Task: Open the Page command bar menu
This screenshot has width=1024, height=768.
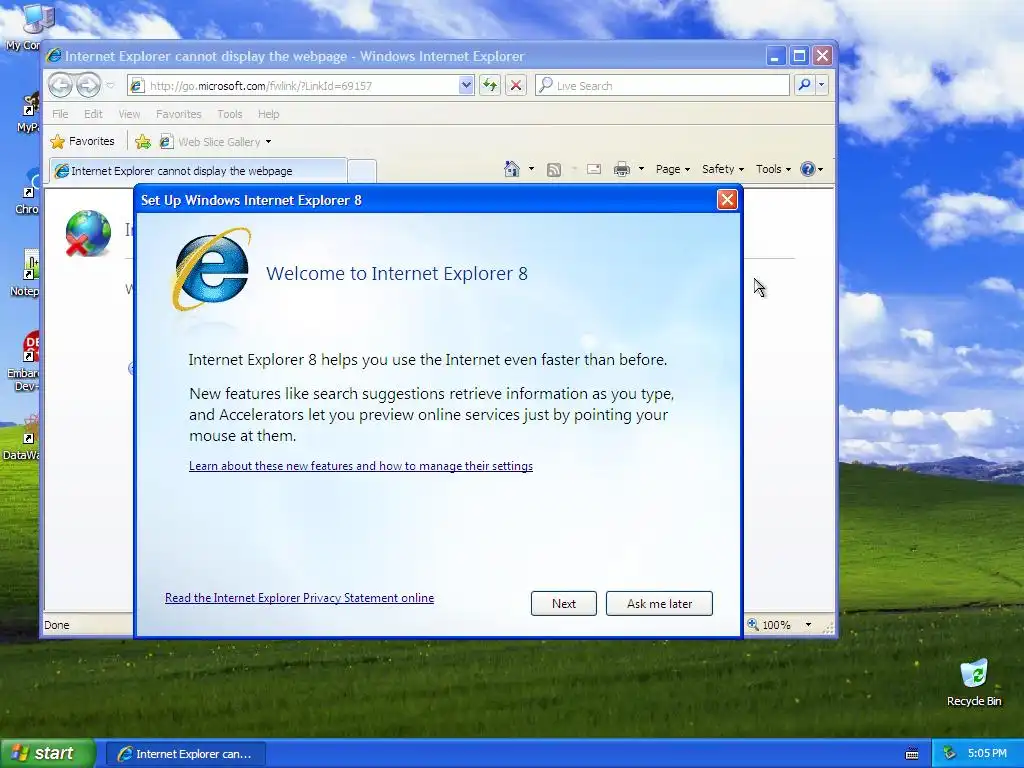Action: (673, 169)
